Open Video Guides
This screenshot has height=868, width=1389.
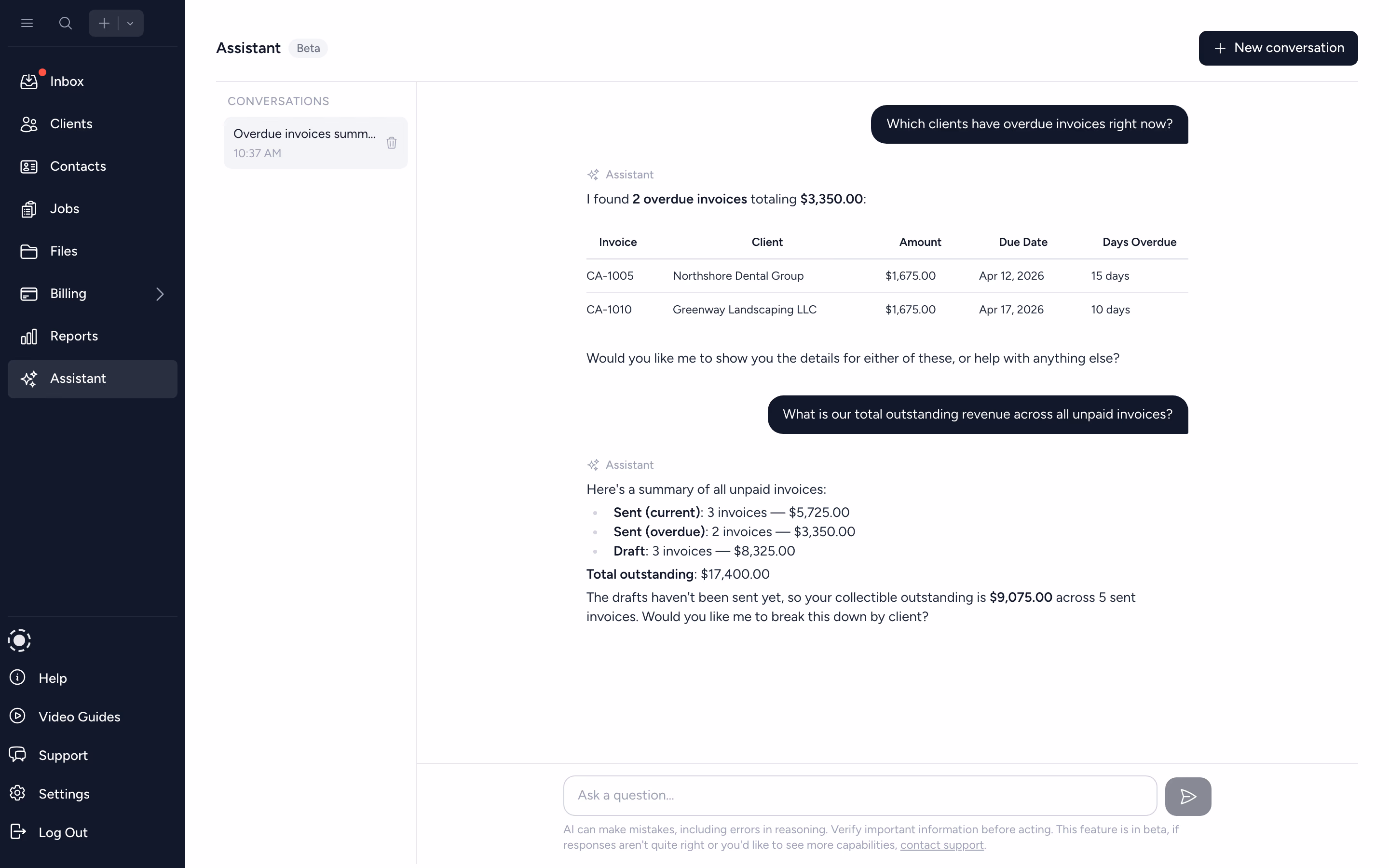tap(79, 717)
